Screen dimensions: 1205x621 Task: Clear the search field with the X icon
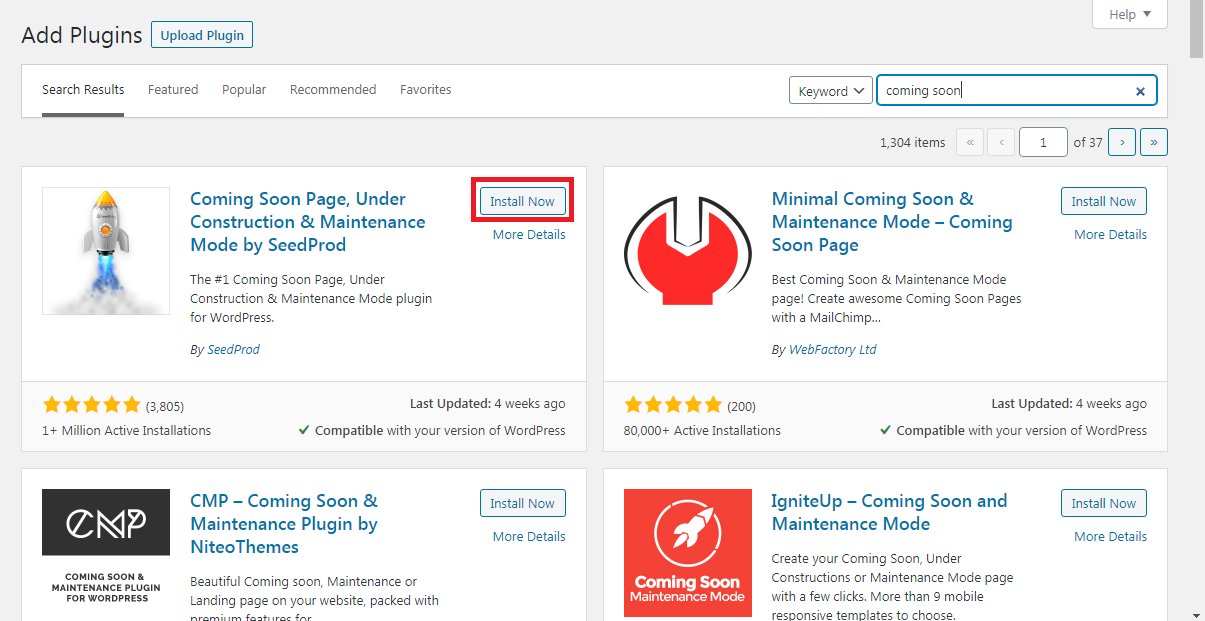(x=1140, y=91)
